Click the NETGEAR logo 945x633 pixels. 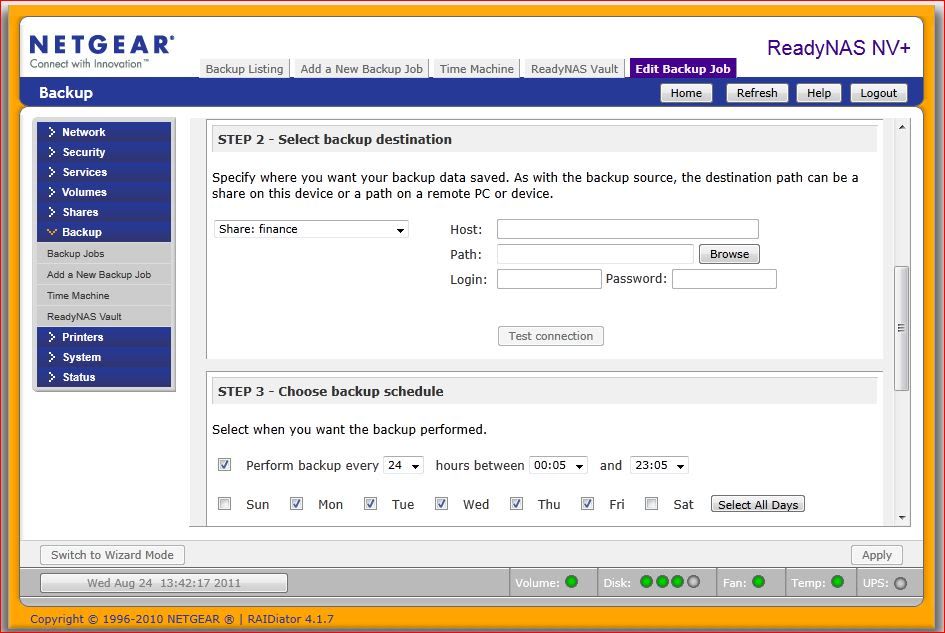(102, 46)
